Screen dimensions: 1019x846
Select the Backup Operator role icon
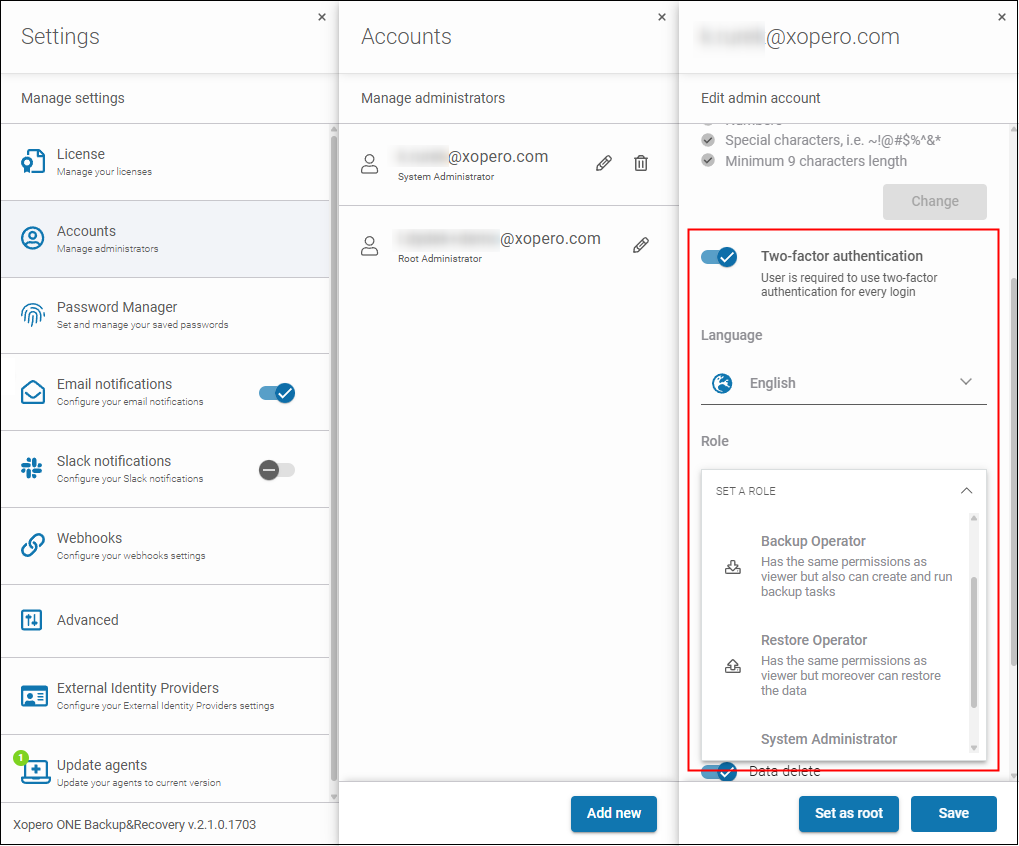[732, 566]
